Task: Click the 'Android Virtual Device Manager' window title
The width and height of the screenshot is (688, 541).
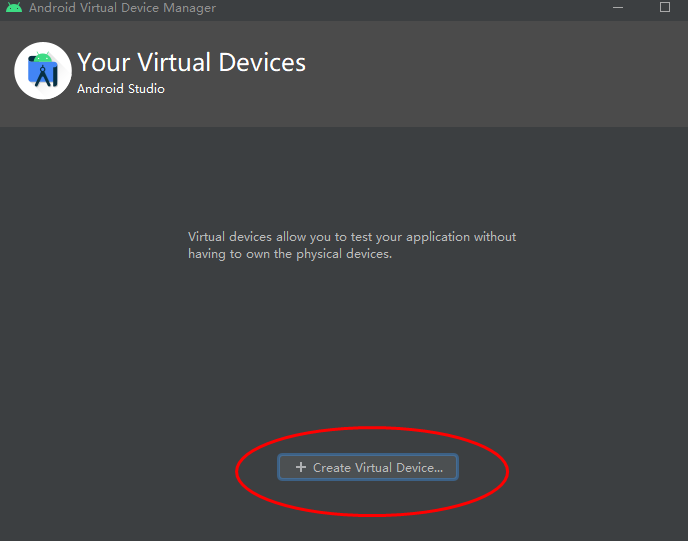Action: click(122, 8)
